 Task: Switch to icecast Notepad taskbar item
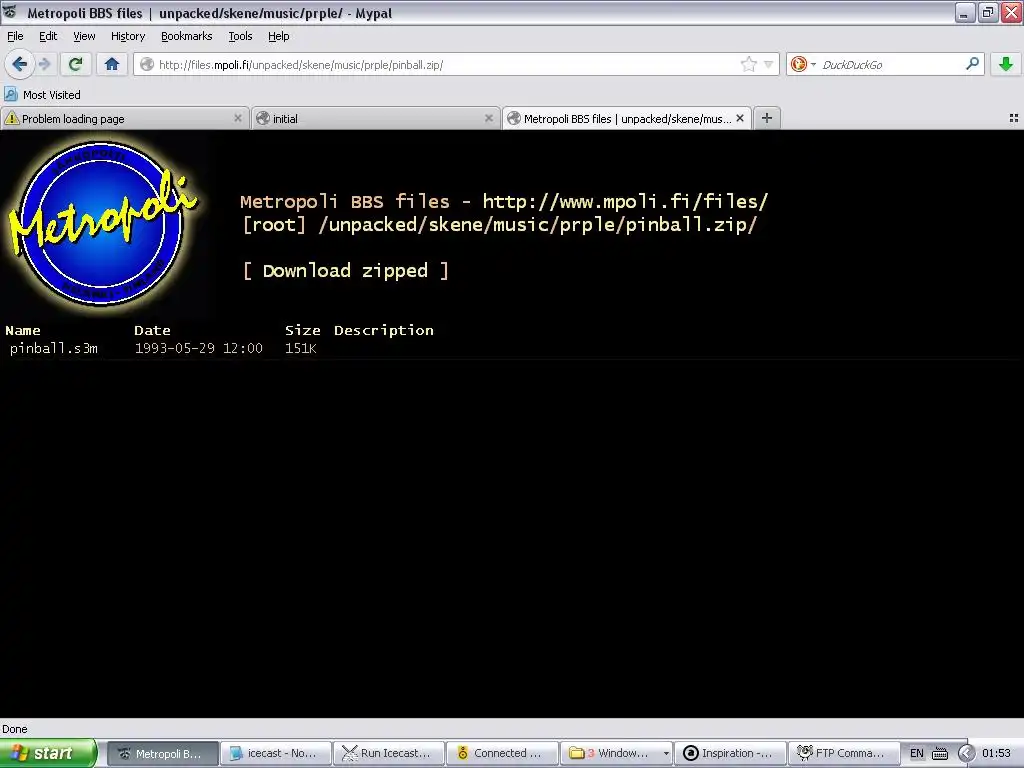click(276, 753)
